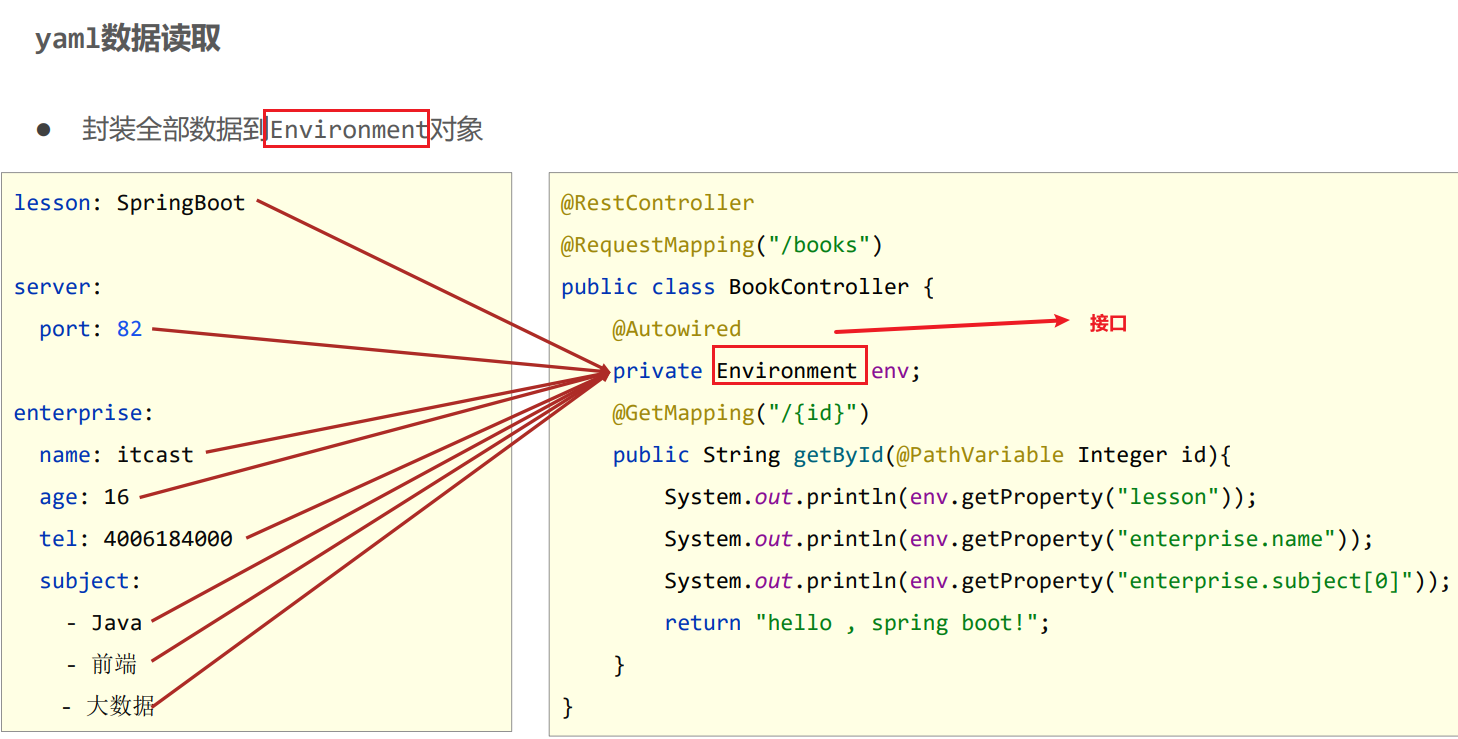Select the "/{id}" path string
This screenshot has height=739, width=1458.
pyautogui.click(x=813, y=413)
